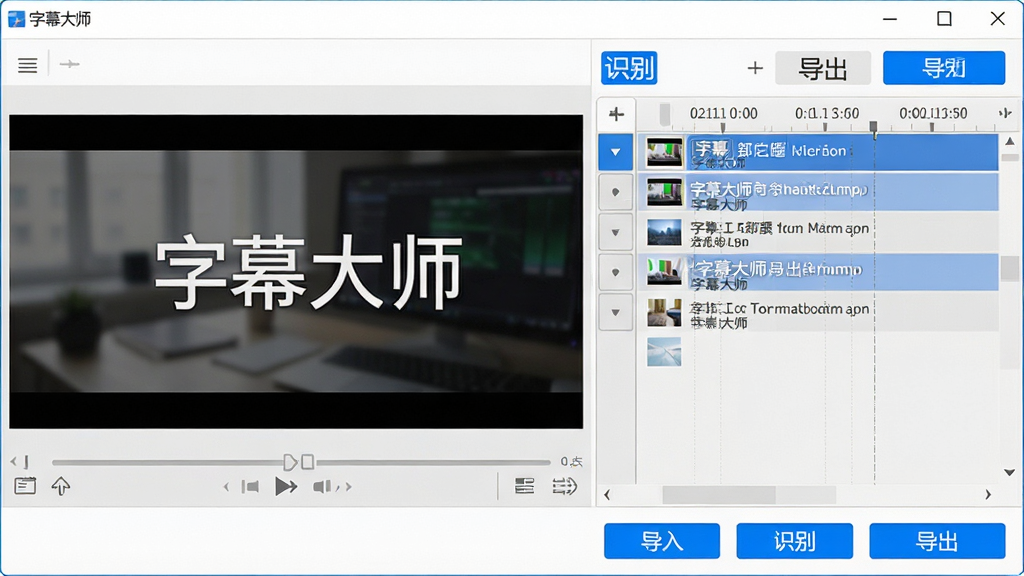Click the right arrow of the timeline's horizontal scrollbar
1024x576 pixels.
988,495
